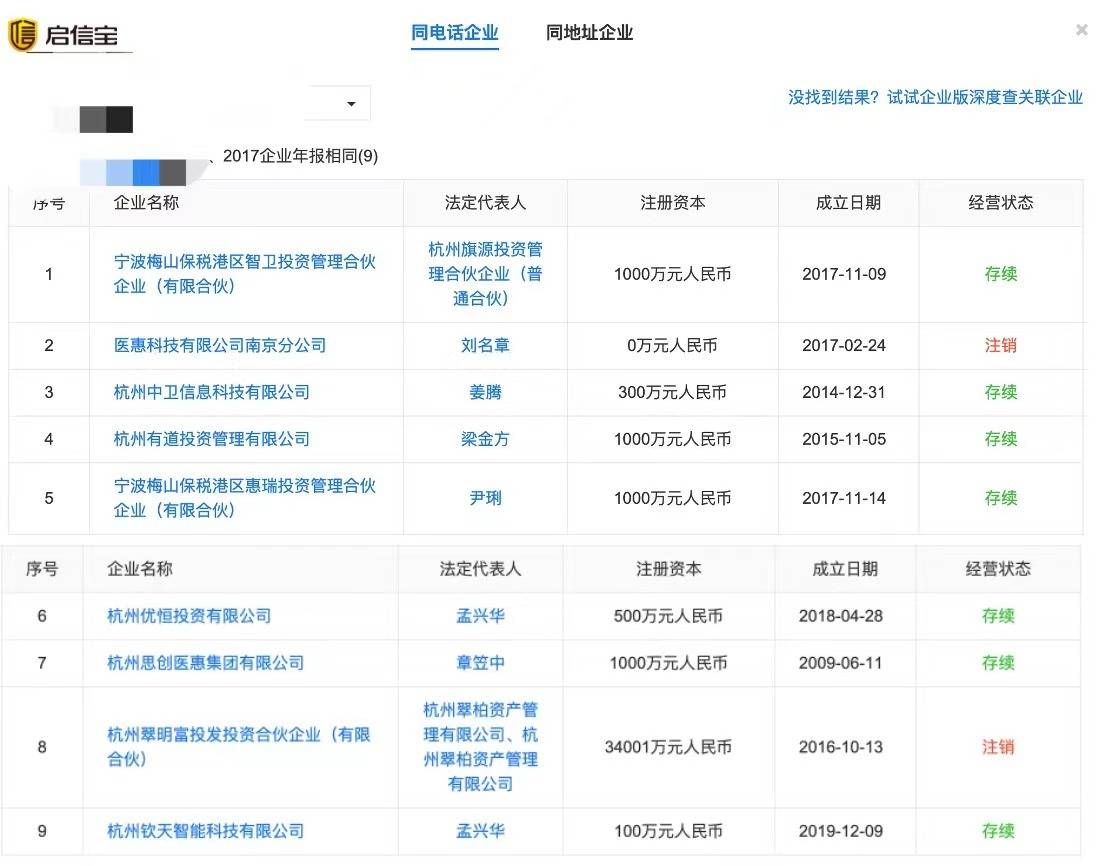Click legal representative 孟兴华 in row 6

point(479,616)
